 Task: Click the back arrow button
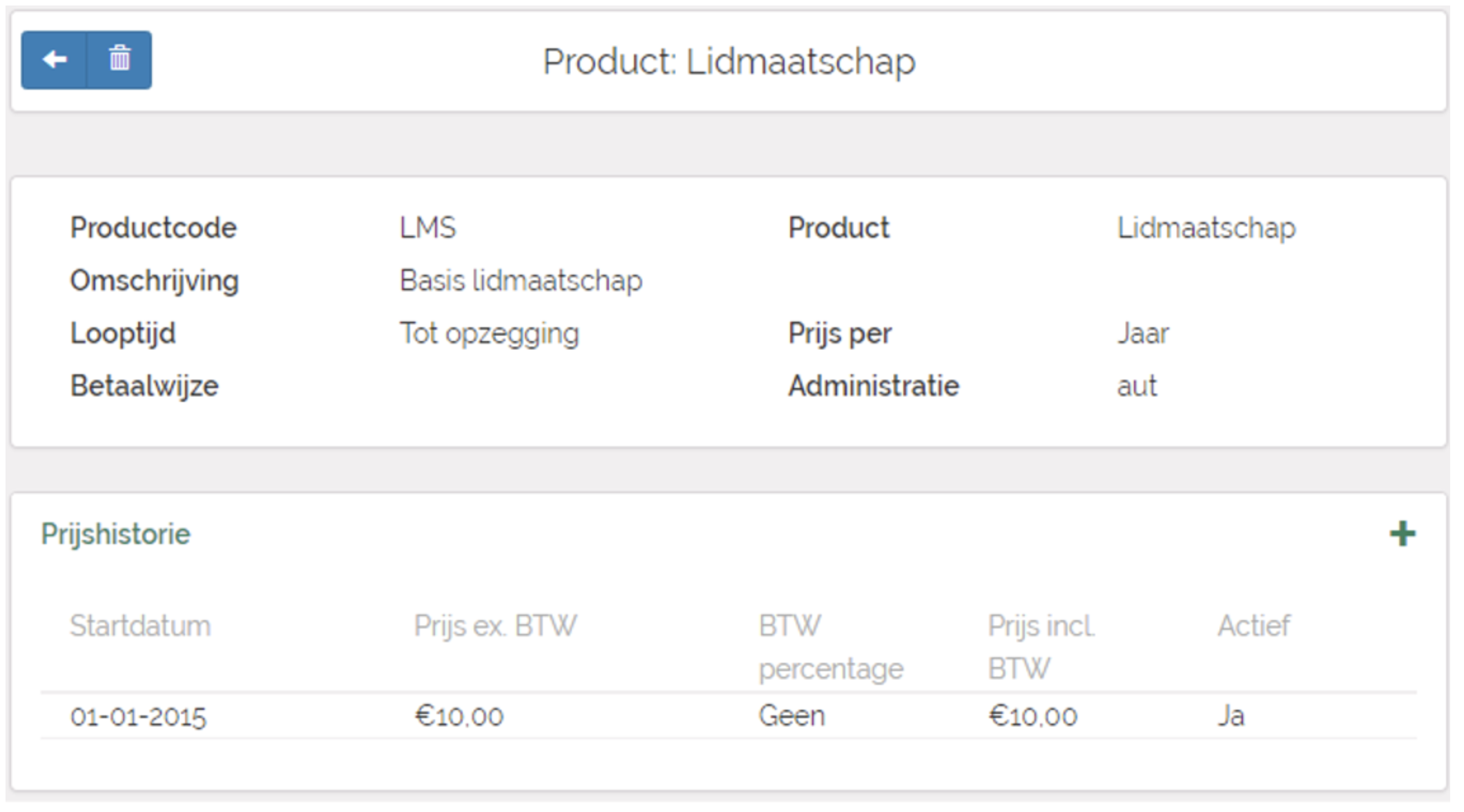(x=54, y=60)
